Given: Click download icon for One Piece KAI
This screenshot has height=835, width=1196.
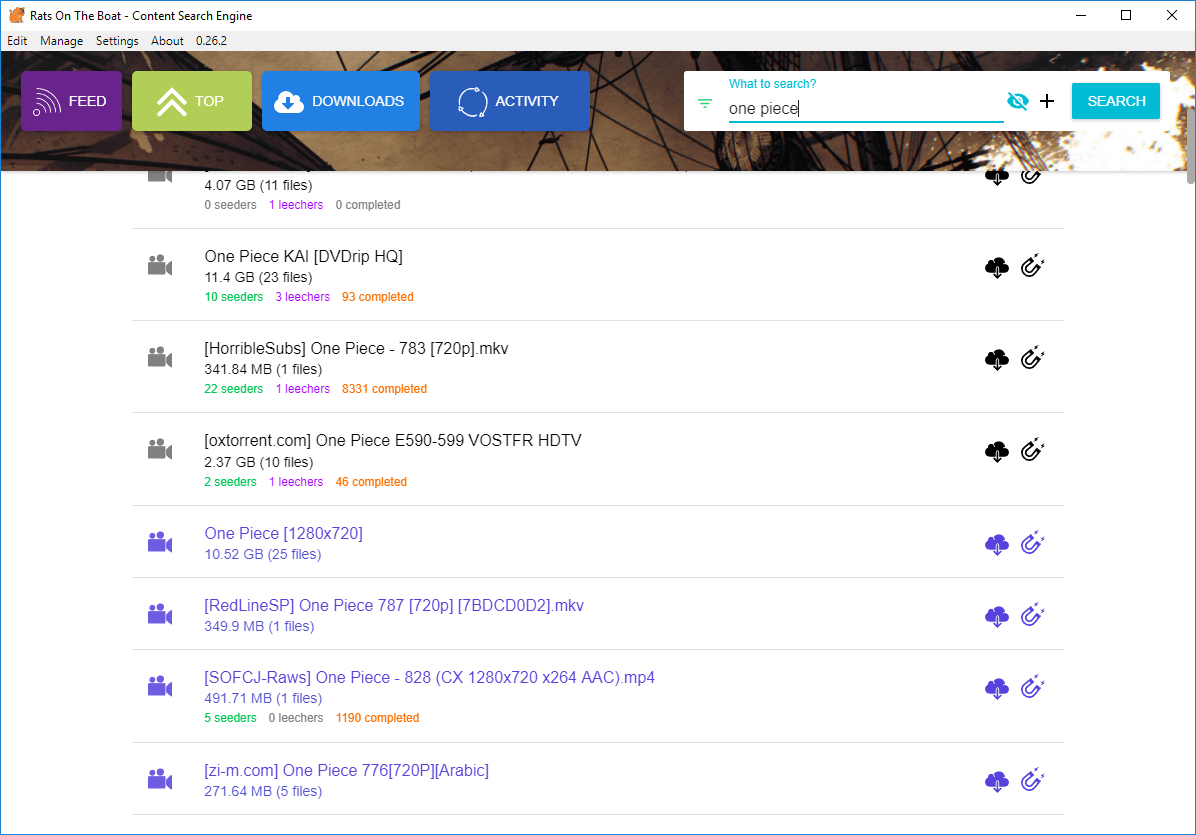Looking at the screenshot, I should tap(996, 268).
